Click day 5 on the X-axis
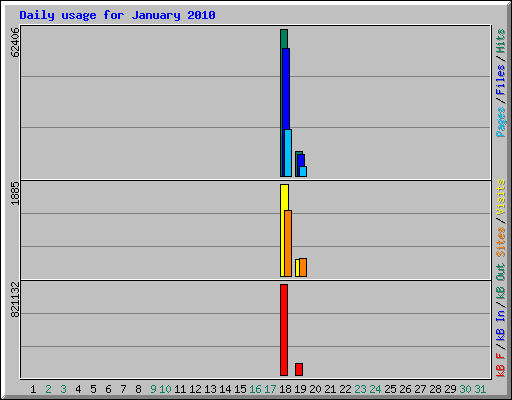Viewport: 512px width, 400px height. point(93,389)
